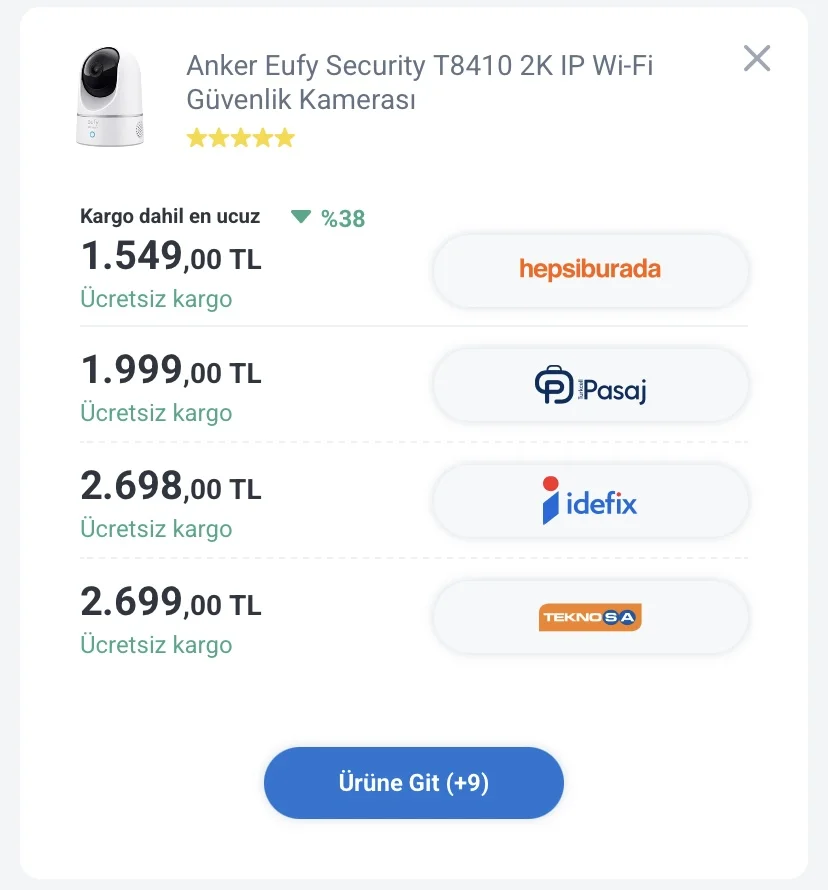Image resolution: width=828 pixels, height=890 pixels.
Task: Open the idefix store offer
Action: tap(590, 502)
